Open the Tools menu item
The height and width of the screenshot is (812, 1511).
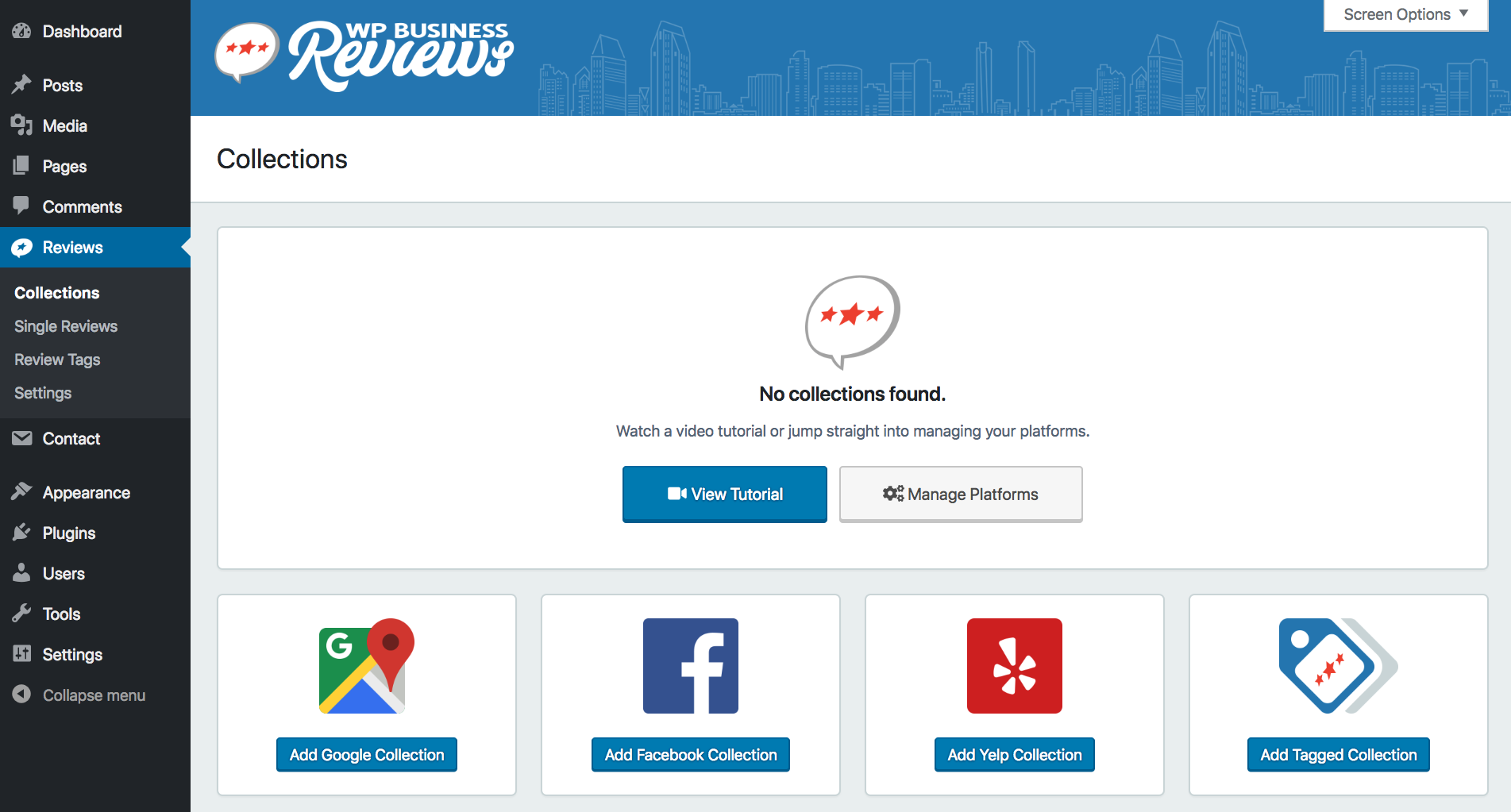click(95, 614)
